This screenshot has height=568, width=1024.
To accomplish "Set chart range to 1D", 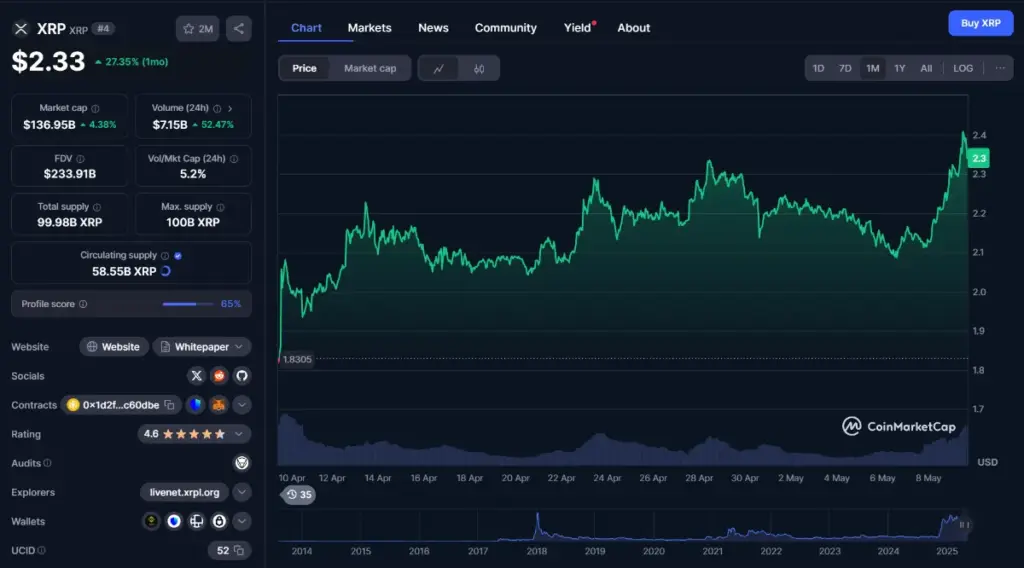I will click(x=818, y=68).
